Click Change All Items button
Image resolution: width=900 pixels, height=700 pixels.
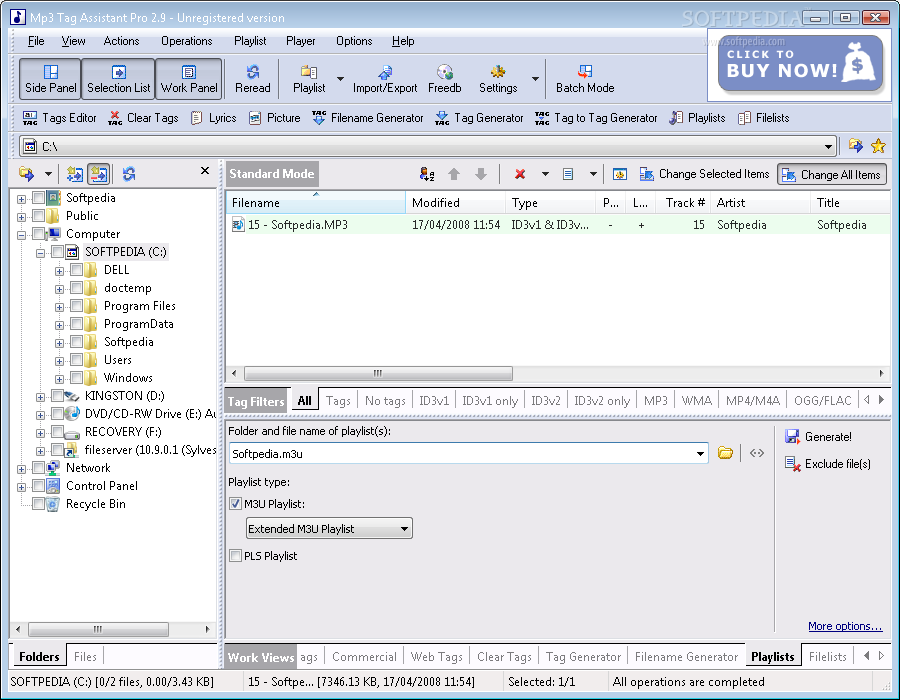pos(832,174)
